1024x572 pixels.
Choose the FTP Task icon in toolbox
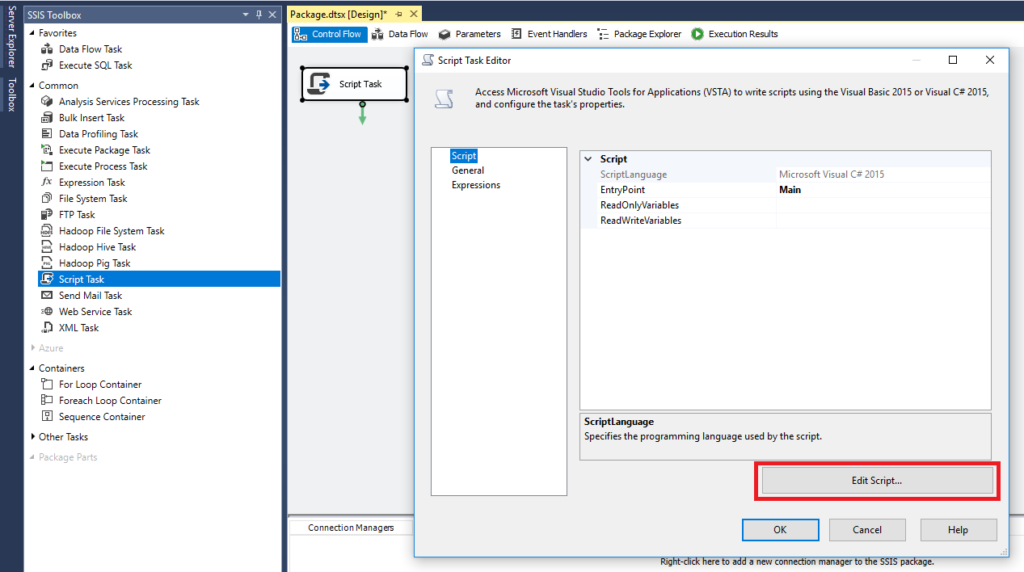pos(47,215)
